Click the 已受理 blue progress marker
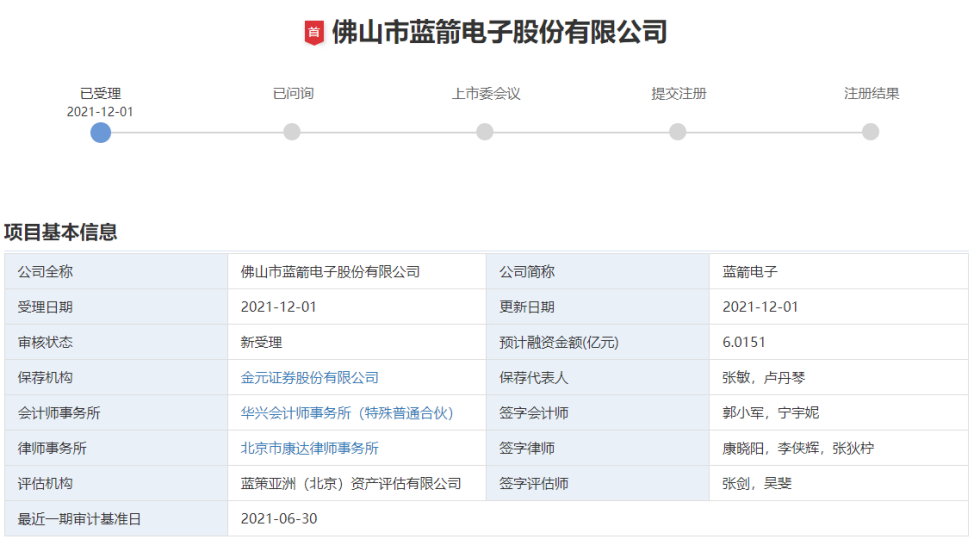Image resolution: width=974 pixels, height=539 pixels. [101, 132]
